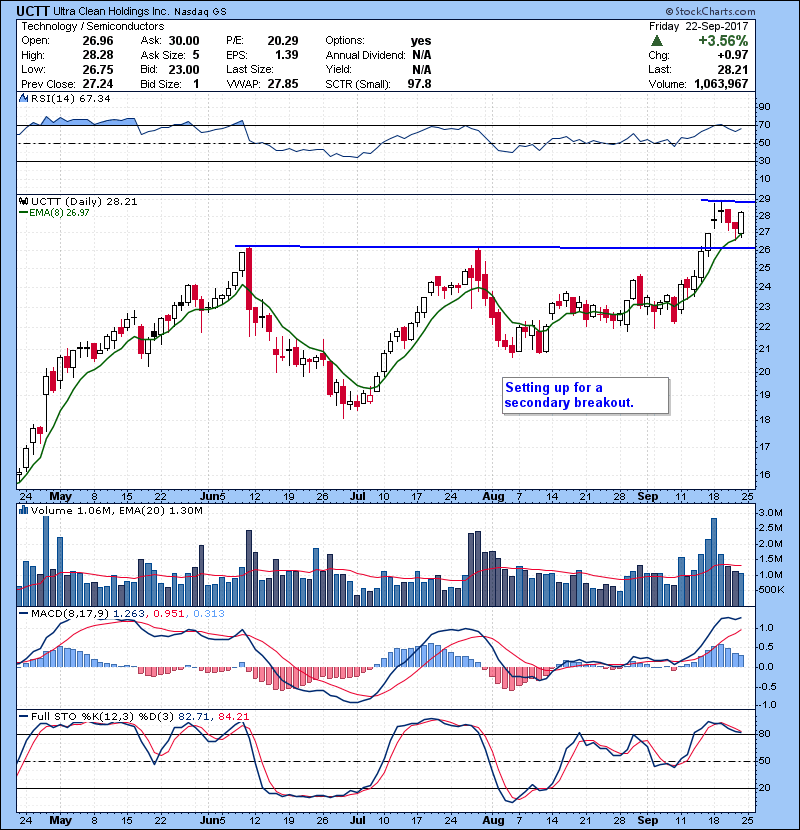Click the +3.56% percent change
The width and height of the screenshot is (800, 830).
pos(723,41)
